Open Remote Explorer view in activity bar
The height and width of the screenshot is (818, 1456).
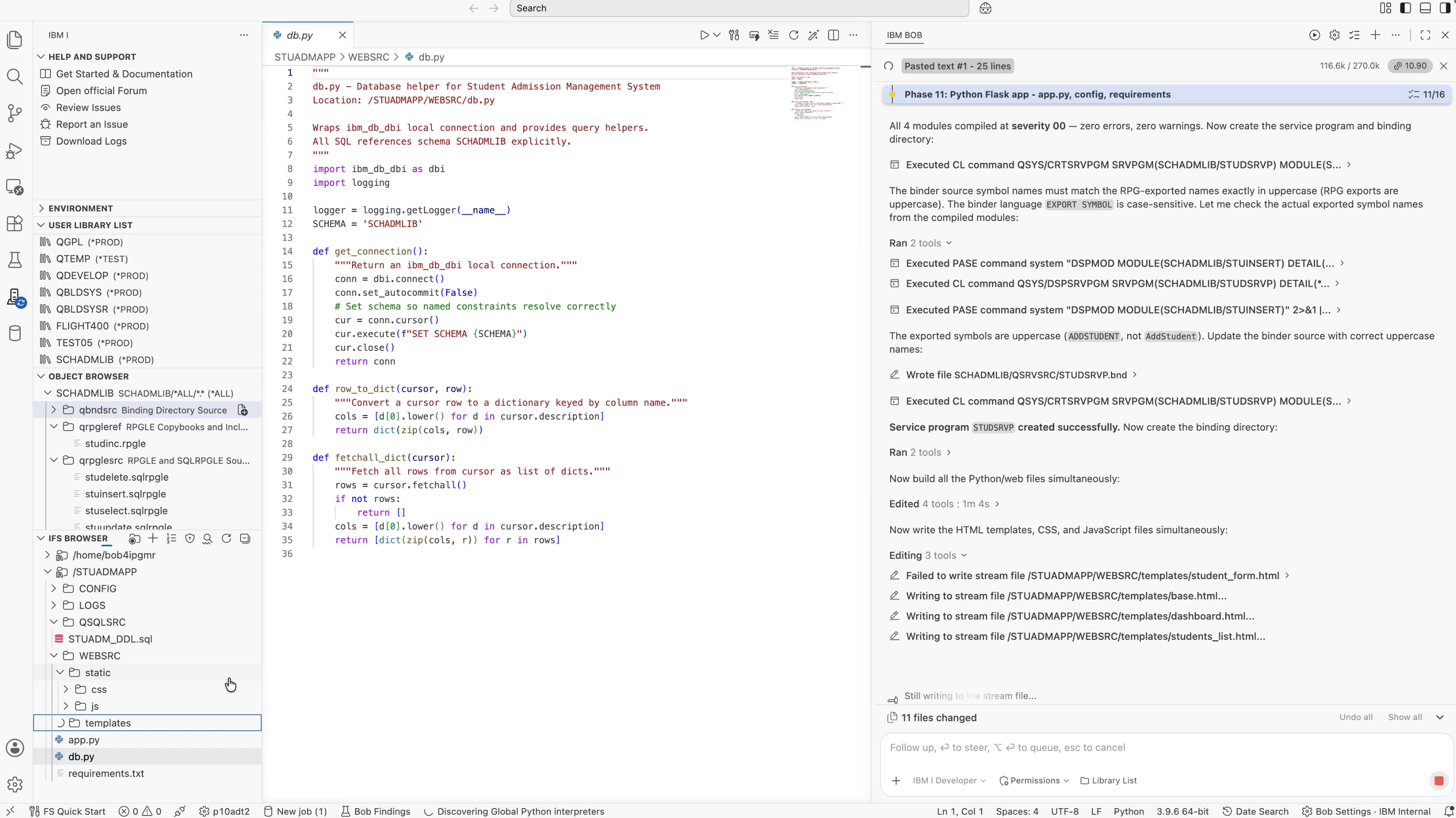click(15, 187)
